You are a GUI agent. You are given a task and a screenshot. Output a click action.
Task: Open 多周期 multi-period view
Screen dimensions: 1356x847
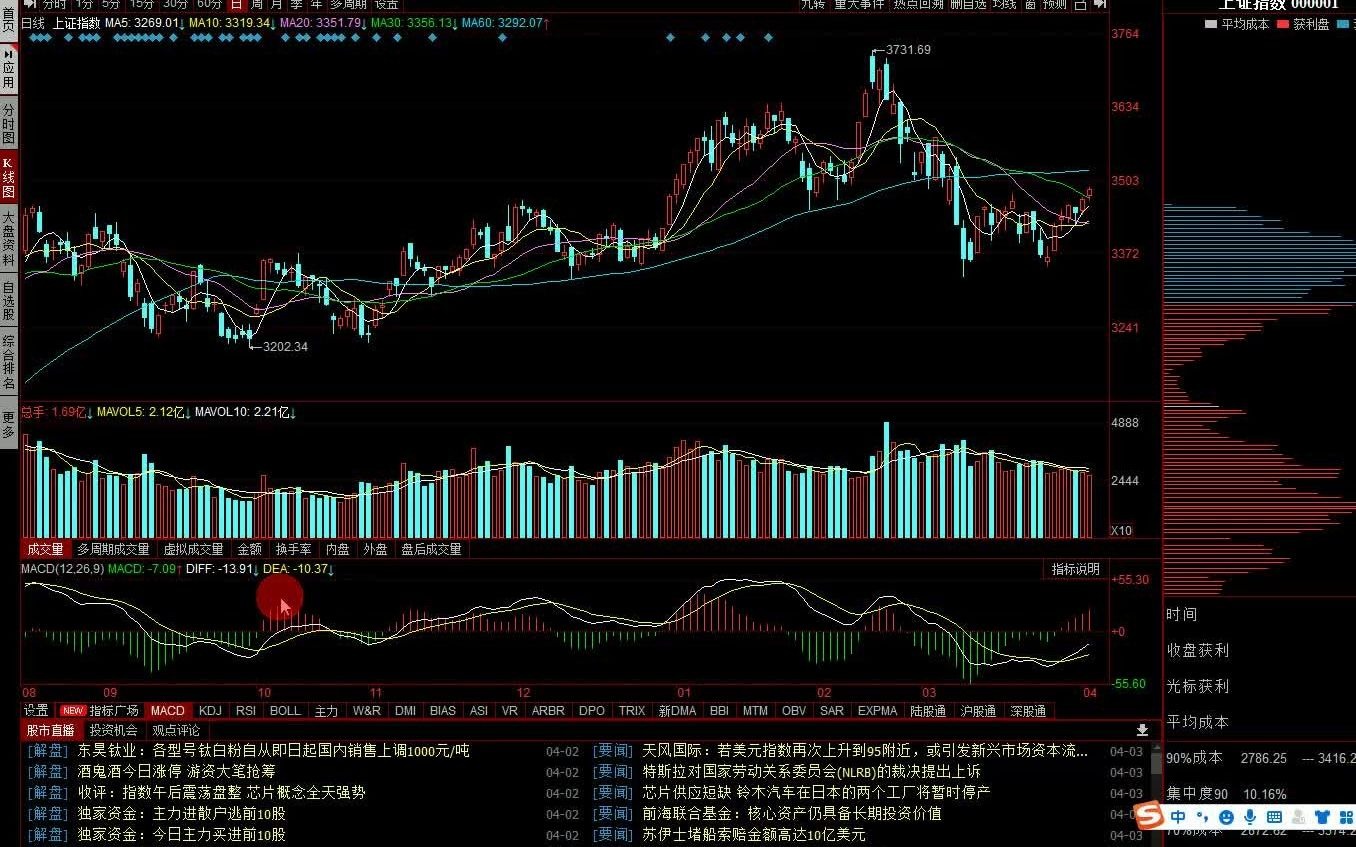point(349,4)
